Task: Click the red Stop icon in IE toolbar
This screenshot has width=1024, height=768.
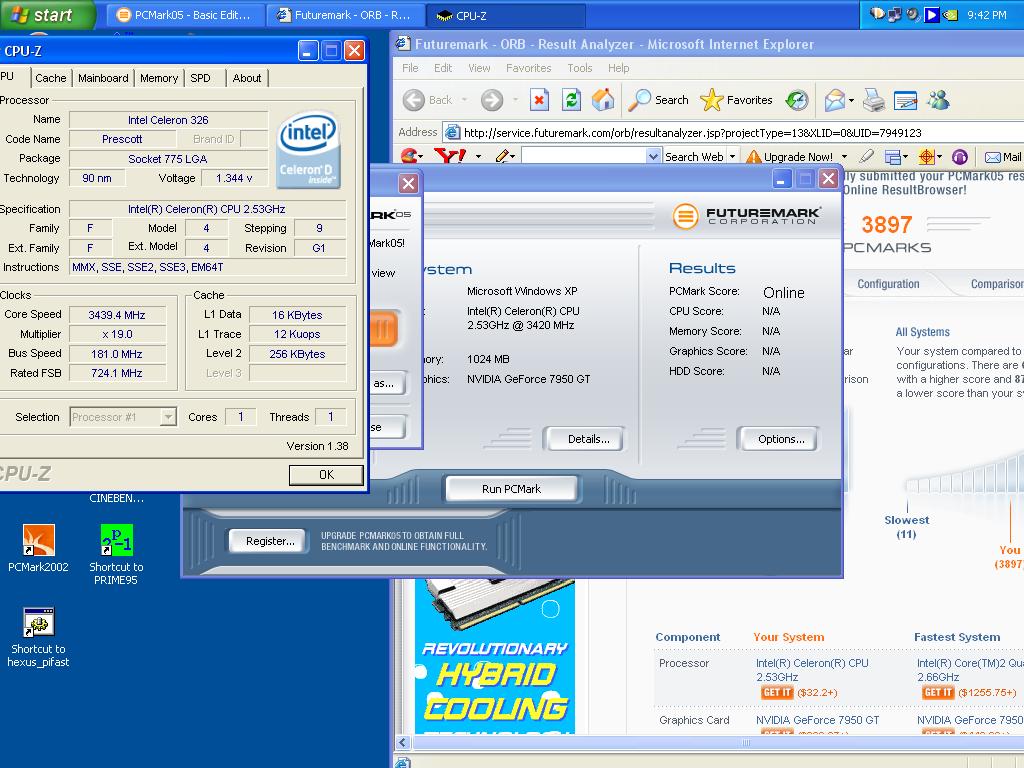Action: 539,100
